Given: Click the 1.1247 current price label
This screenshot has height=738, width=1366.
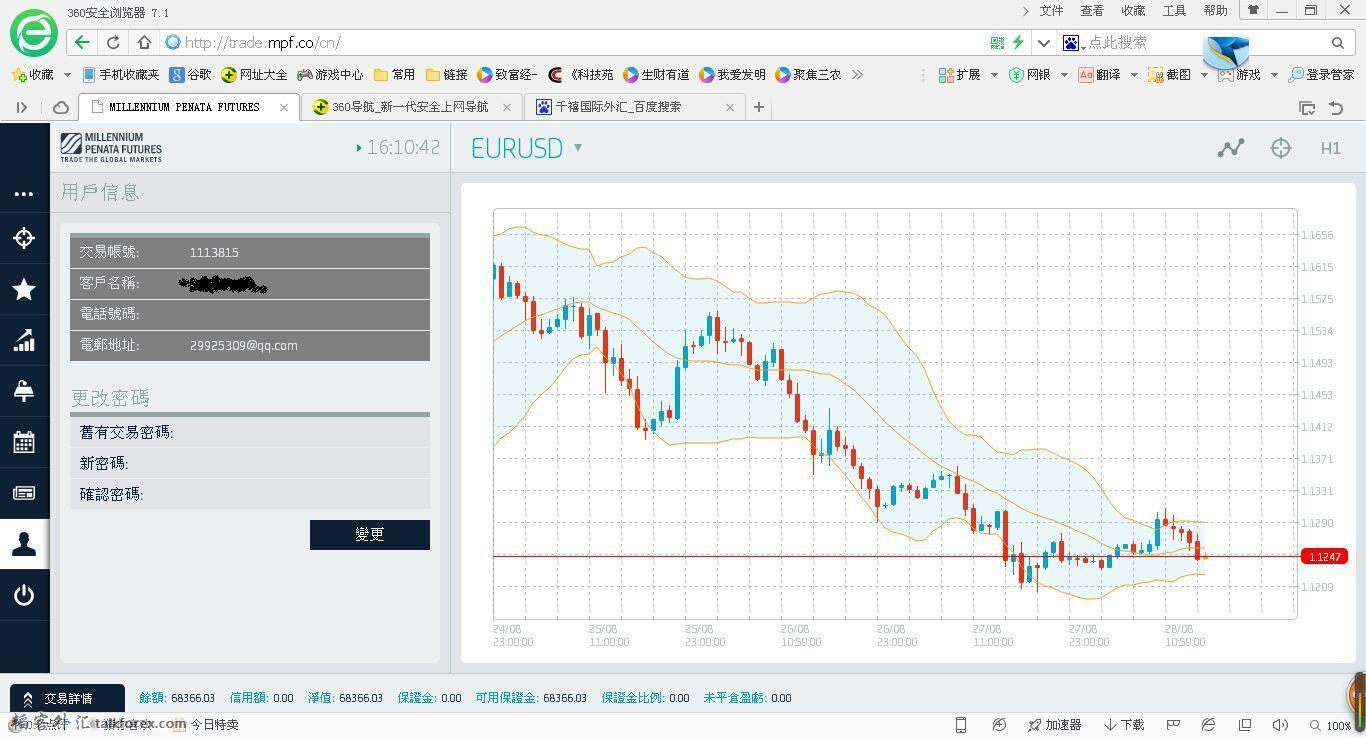Looking at the screenshot, I should point(1325,556).
